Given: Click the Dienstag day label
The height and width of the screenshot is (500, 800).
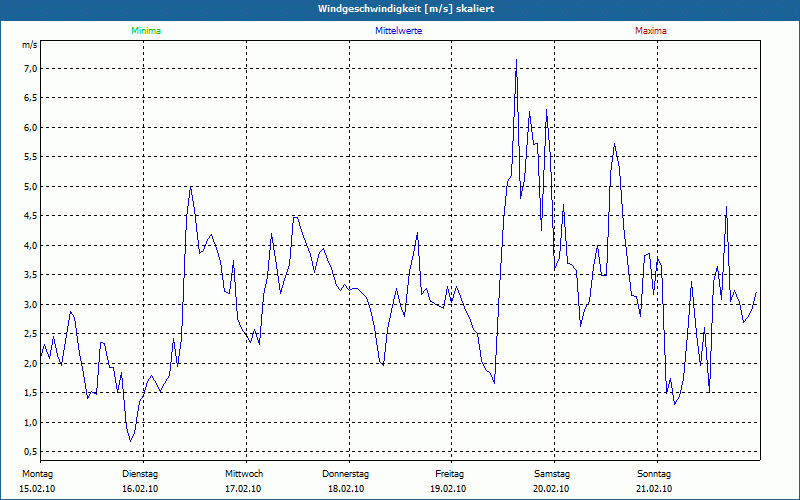Looking at the screenshot, I should 140,474.
